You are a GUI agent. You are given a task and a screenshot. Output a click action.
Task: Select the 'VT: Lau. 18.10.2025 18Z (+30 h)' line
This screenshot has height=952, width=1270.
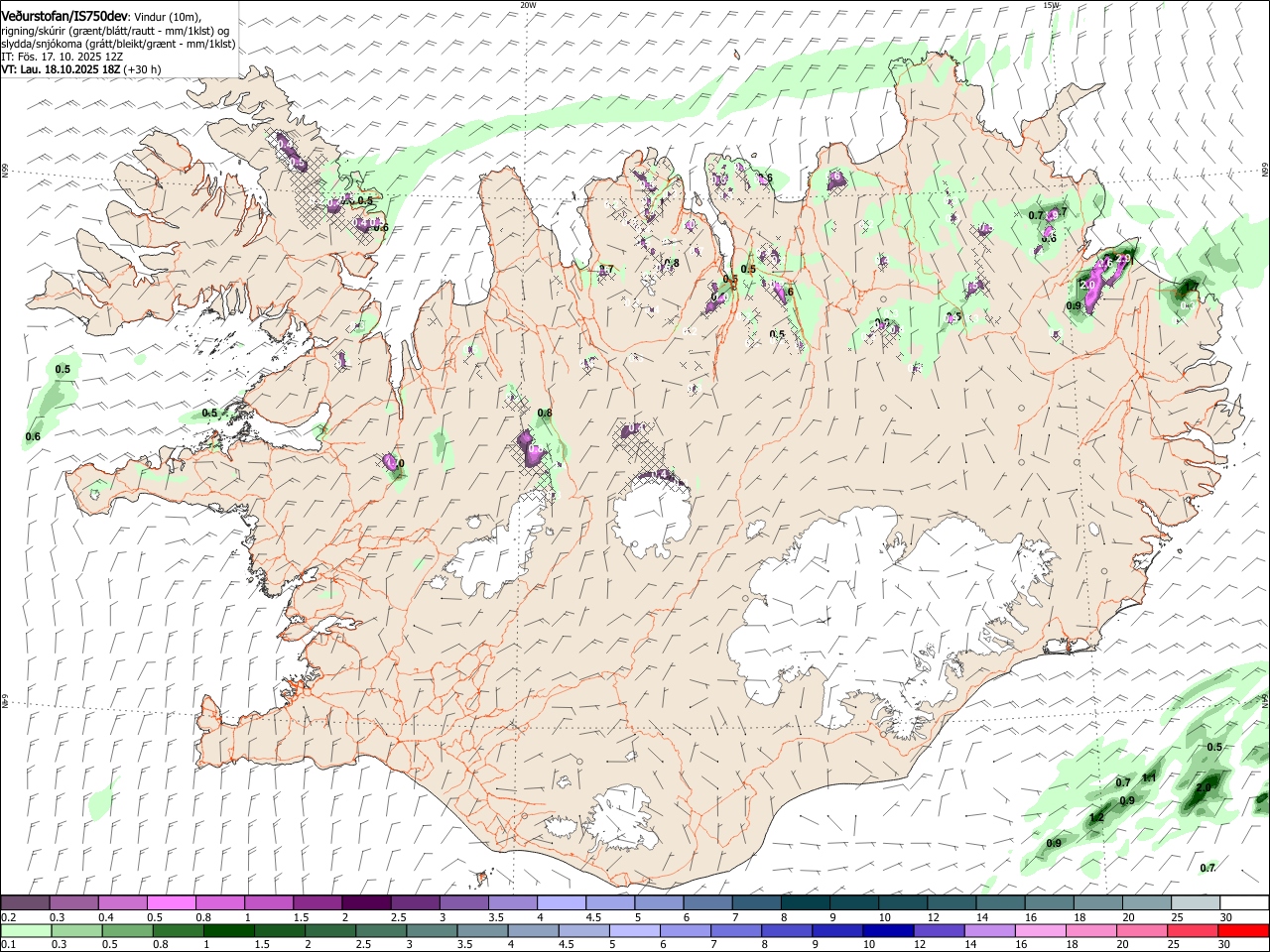coord(81,69)
